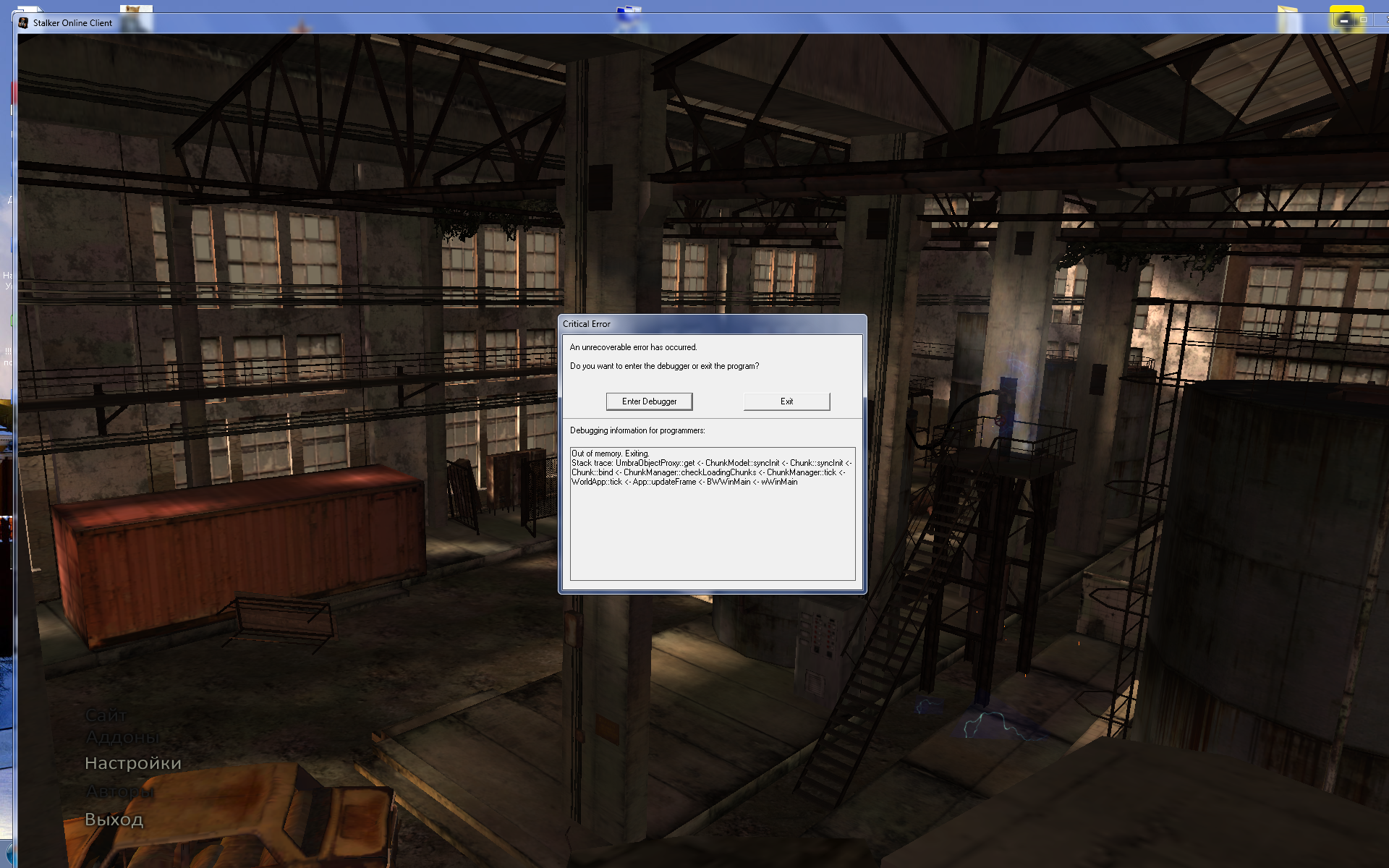Click the maximize button of Stalker Online window
The height and width of the screenshot is (868, 1389).
pos(1363,20)
